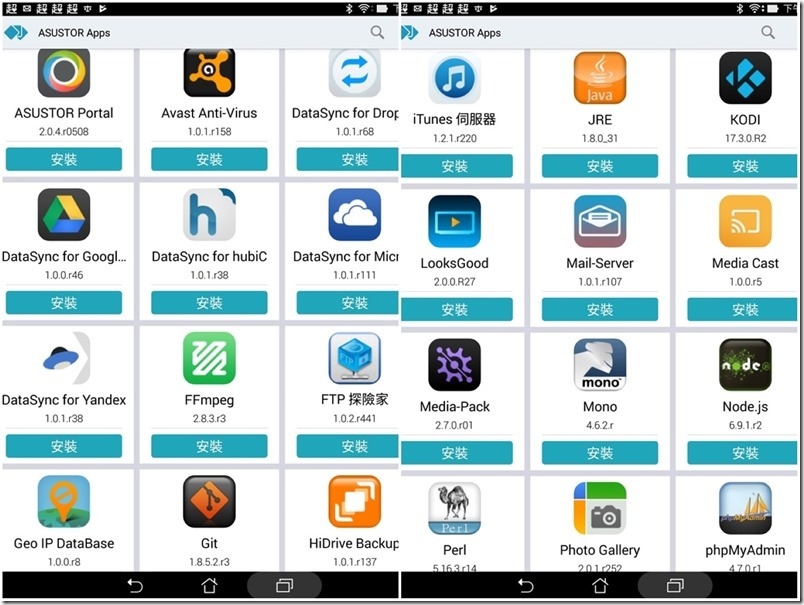Viewport: 804px width, 605px height.
Task: Tap the Mail-Server envelope icon
Action: tap(600, 221)
